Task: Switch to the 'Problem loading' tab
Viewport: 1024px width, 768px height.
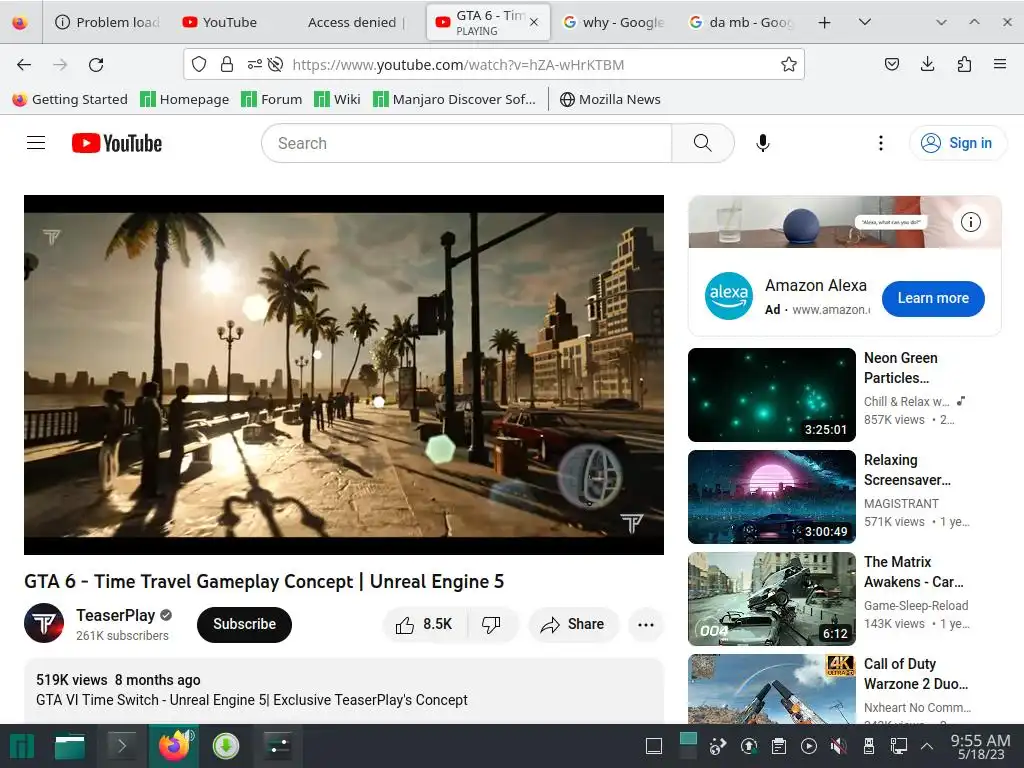Action: (108, 22)
